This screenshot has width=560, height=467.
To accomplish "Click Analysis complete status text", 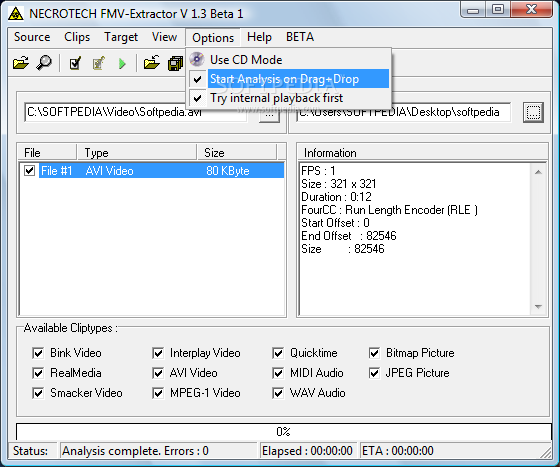I will [x=135, y=451].
